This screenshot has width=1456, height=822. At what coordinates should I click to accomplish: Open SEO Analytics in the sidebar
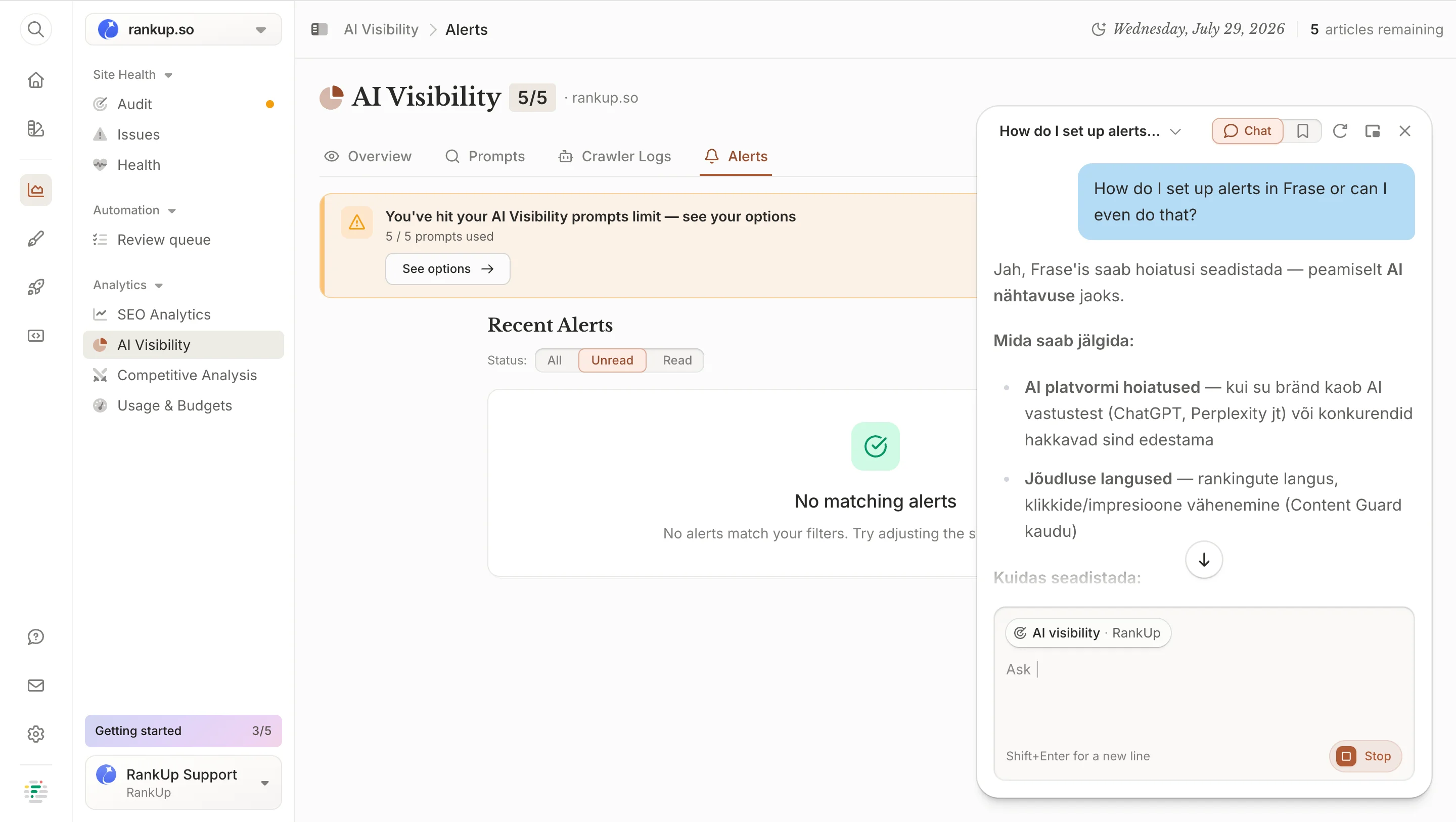183,314
